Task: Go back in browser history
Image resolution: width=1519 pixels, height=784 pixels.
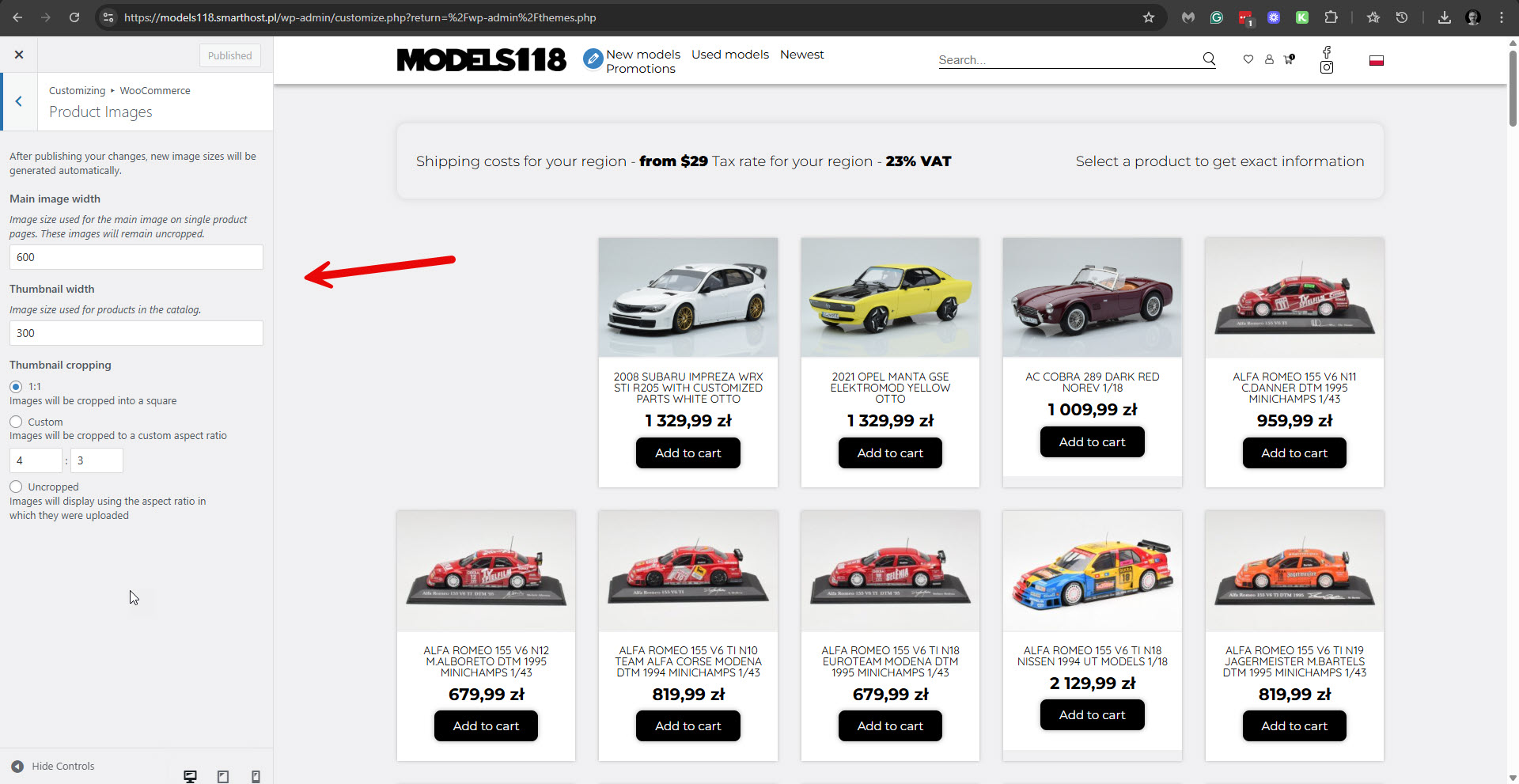Action: pyautogui.click(x=17, y=17)
